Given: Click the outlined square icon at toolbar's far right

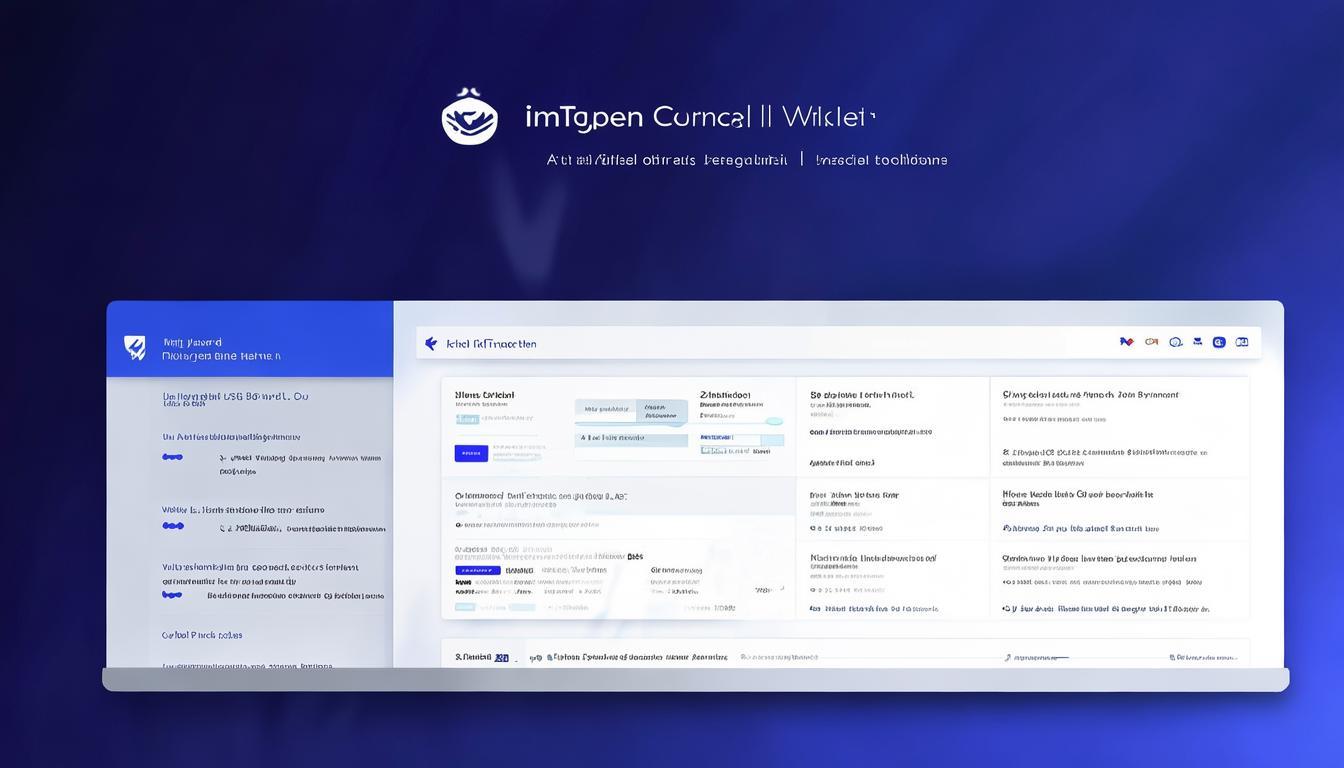Looking at the screenshot, I should point(1242,342).
